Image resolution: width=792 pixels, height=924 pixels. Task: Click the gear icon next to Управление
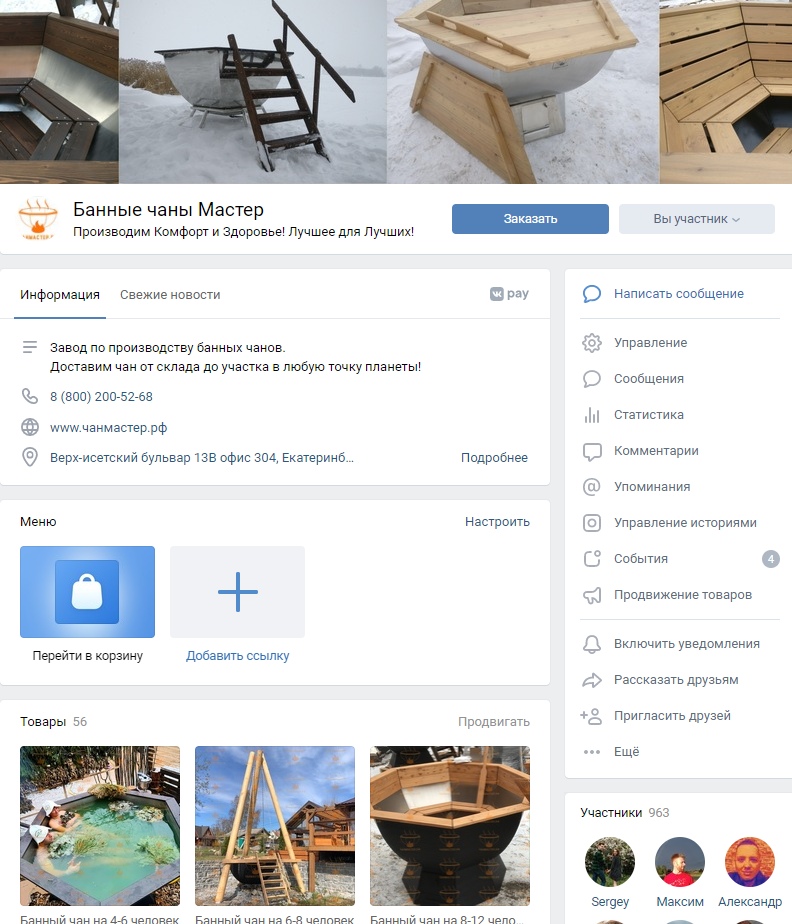tap(592, 342)
